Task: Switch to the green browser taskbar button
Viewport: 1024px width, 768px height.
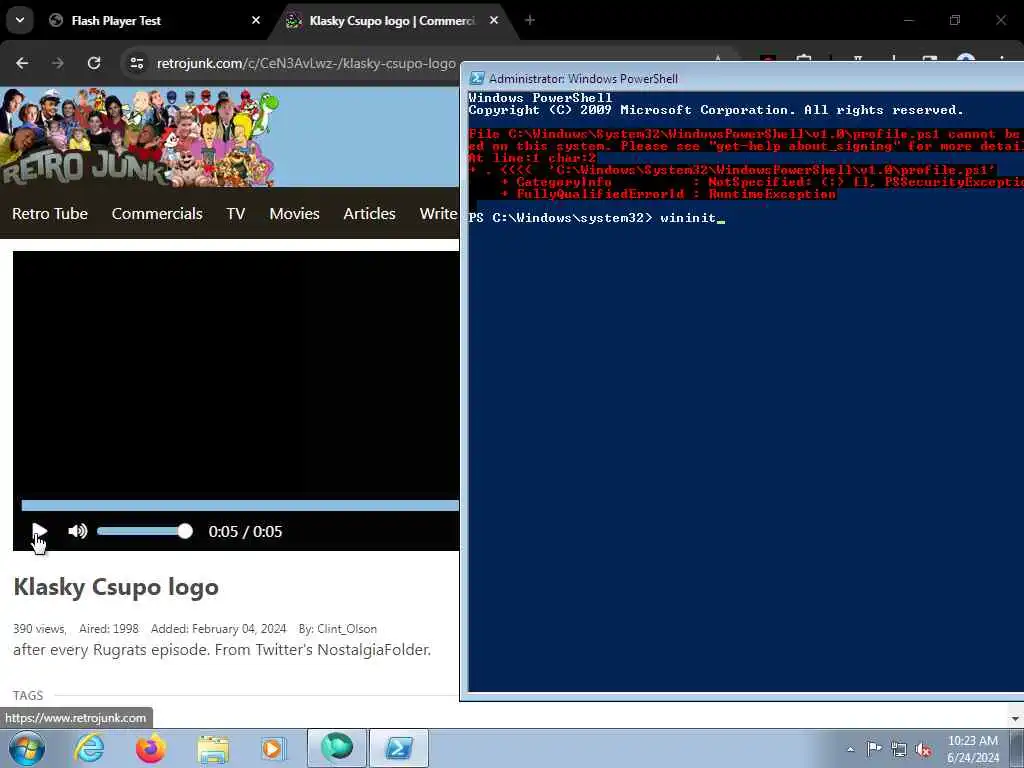Action: [337, 748]
